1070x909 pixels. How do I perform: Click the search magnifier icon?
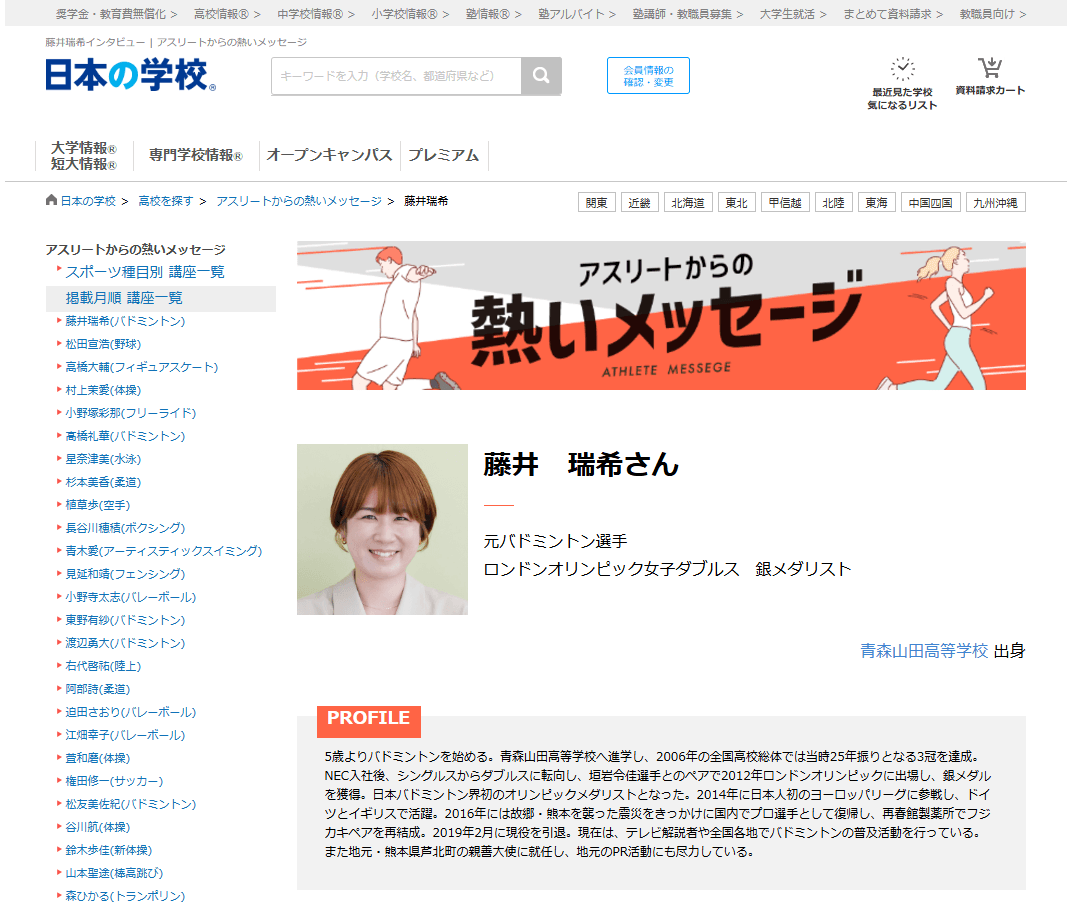[x=541, y=75]
